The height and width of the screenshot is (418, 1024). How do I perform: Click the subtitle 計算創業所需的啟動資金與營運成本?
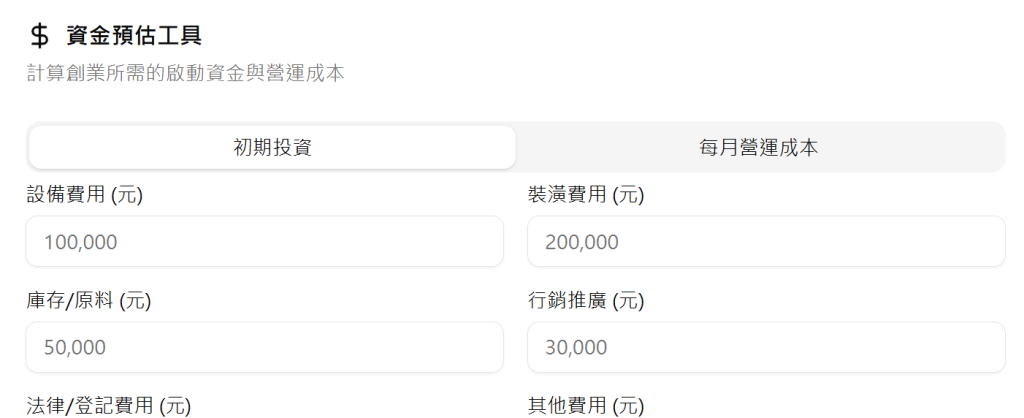tap(186, 73)
